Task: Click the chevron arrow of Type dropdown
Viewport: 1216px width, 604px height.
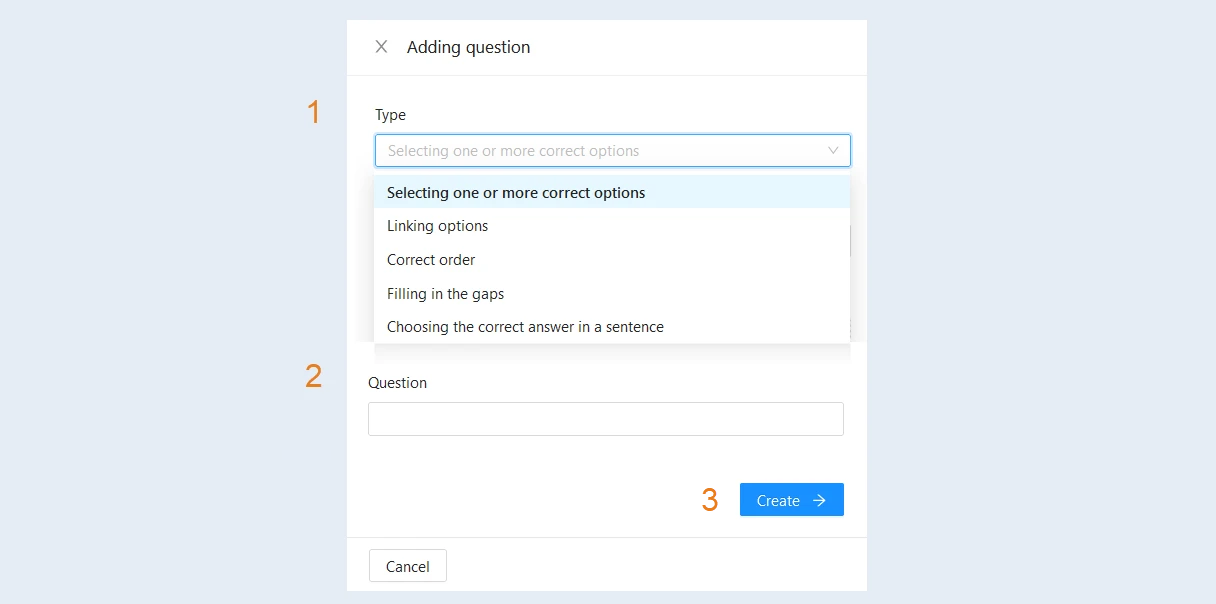Action: pos(833,151)
